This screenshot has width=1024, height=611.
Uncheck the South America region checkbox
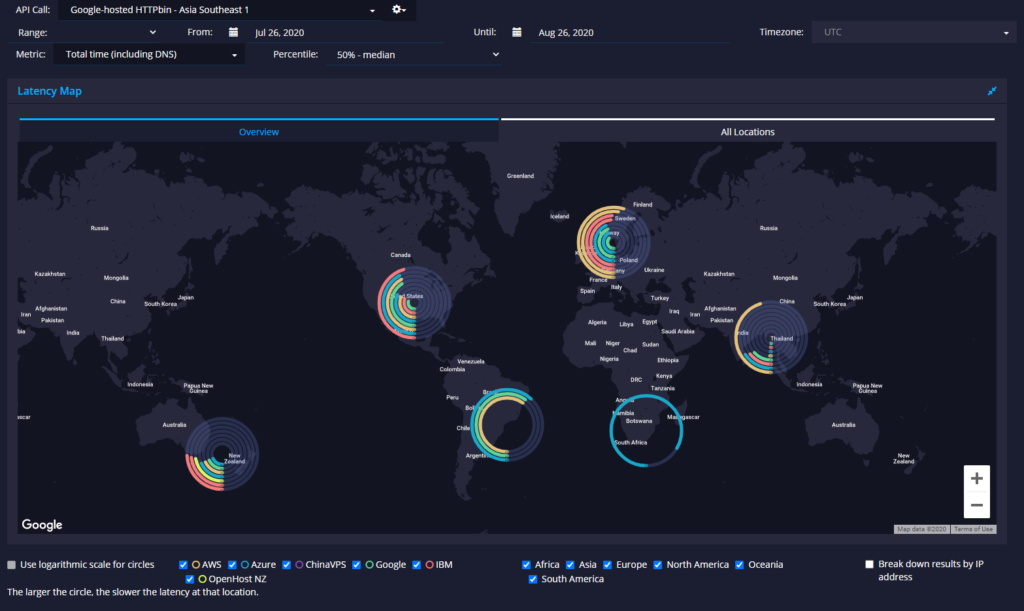(x=533, y=579)
